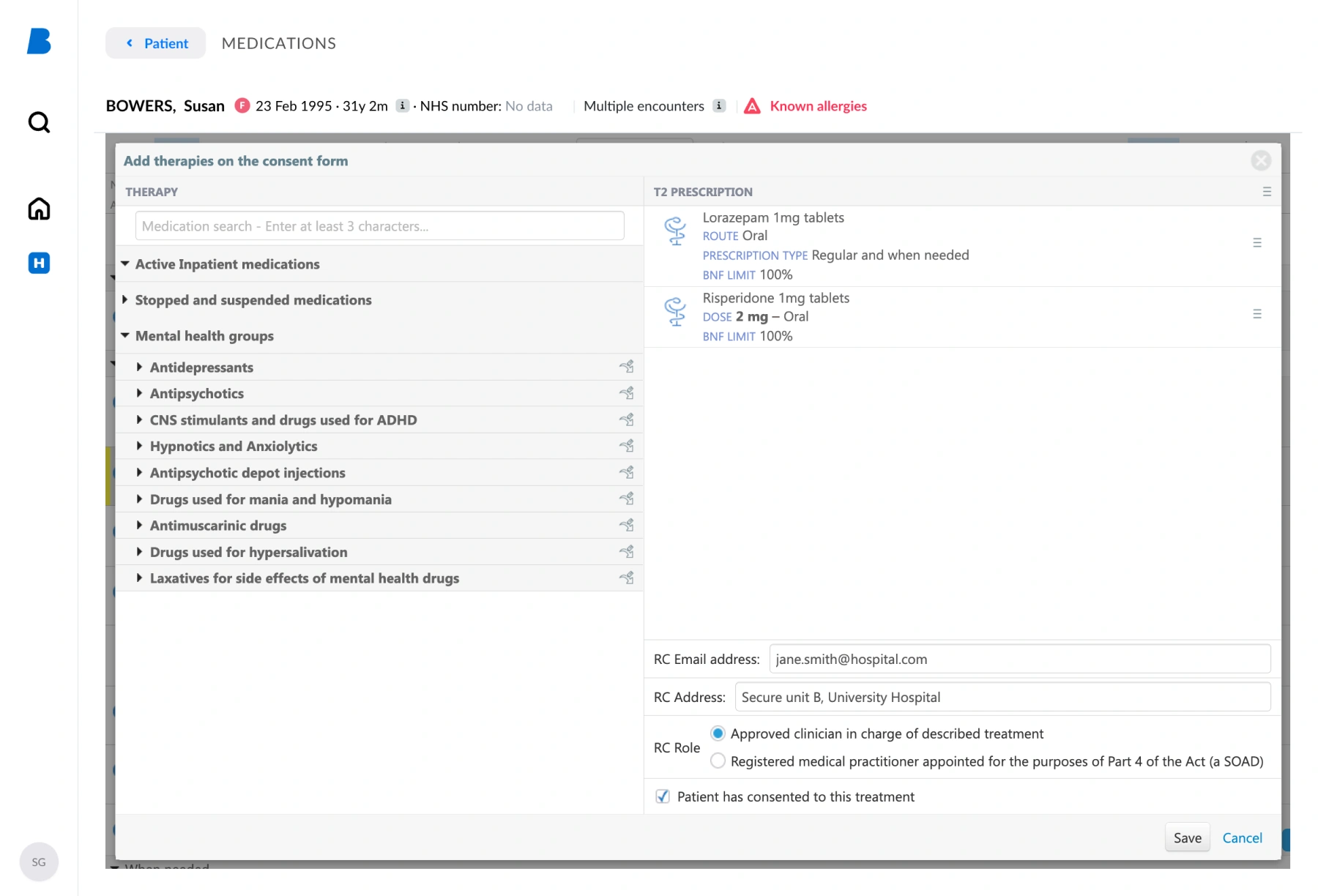Click the blue H hospital icon
Viewport: 1318px width, 896px height.
tap(39, 263)
